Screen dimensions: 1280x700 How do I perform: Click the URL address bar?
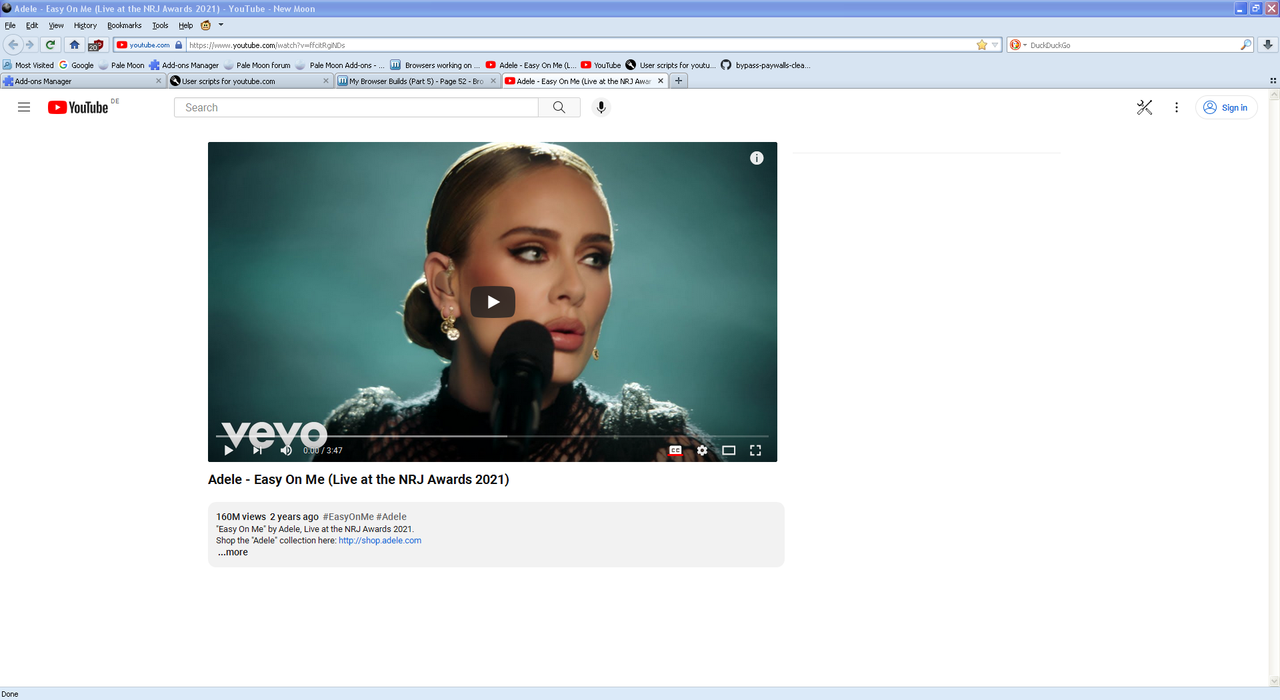[580, 45]
